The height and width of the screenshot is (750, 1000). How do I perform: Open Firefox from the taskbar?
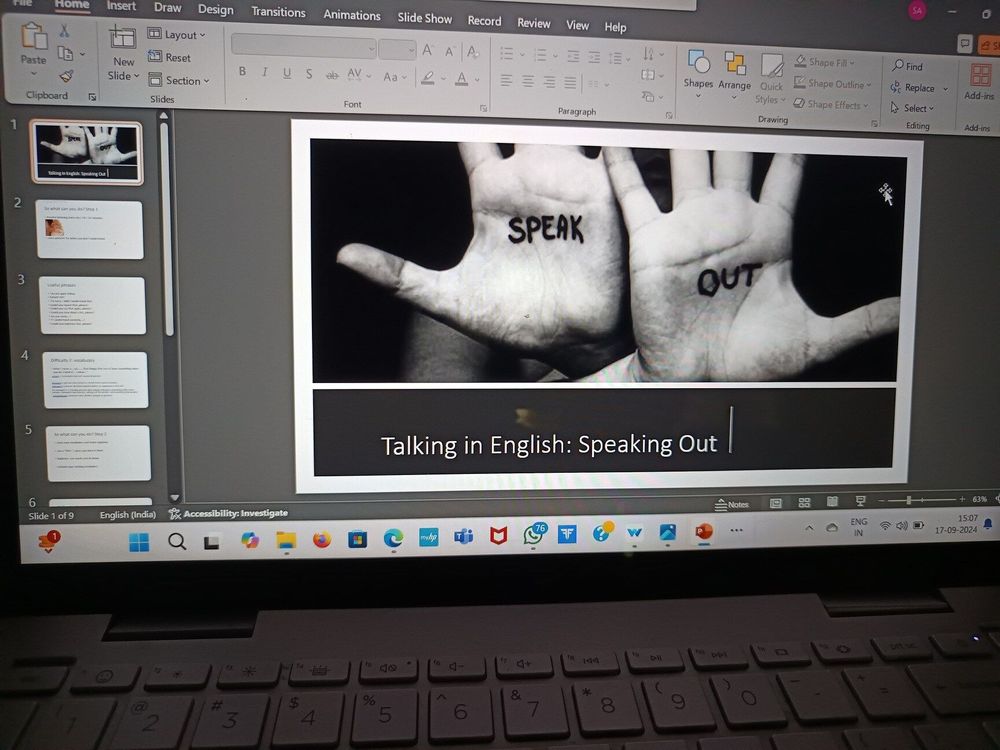pos(322,540)
